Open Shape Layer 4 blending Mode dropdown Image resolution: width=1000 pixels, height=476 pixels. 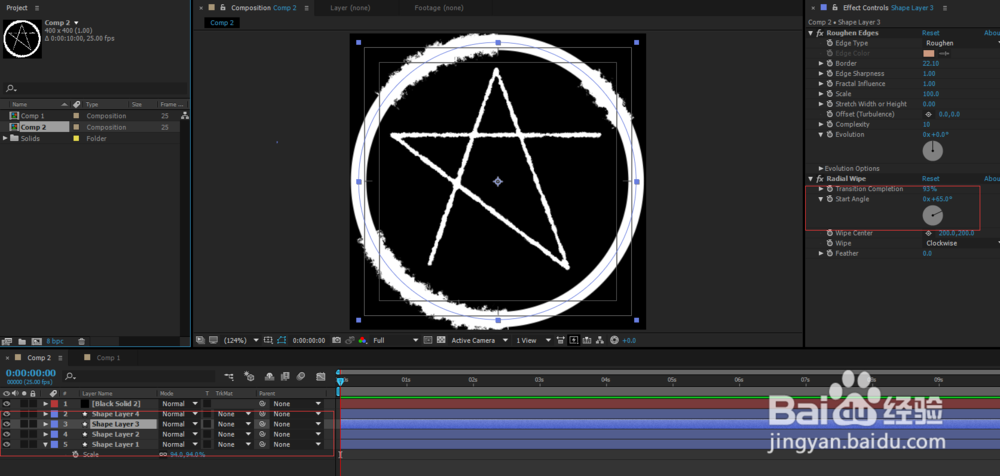click(x=179, y=414)
